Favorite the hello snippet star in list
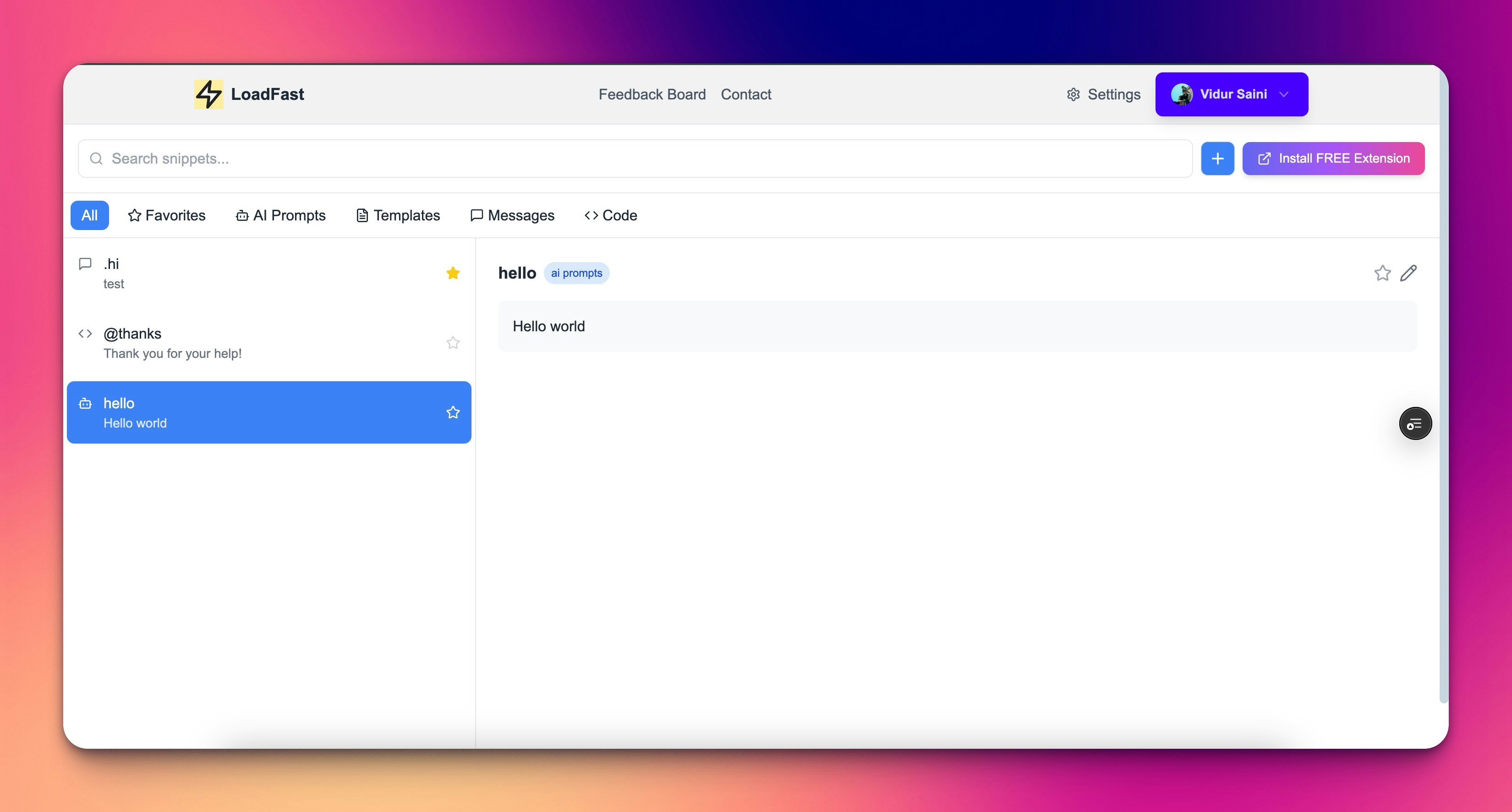 (453, 412)
